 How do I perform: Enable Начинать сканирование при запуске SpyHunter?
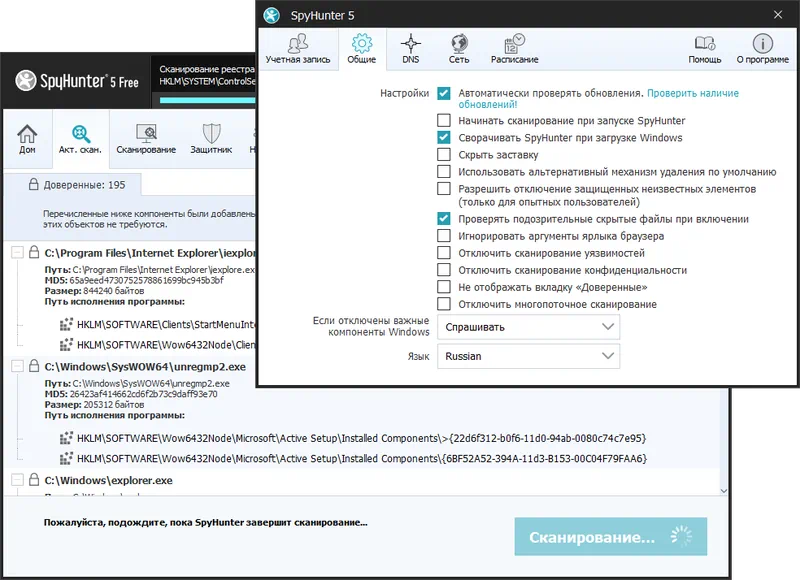(444, 120)
